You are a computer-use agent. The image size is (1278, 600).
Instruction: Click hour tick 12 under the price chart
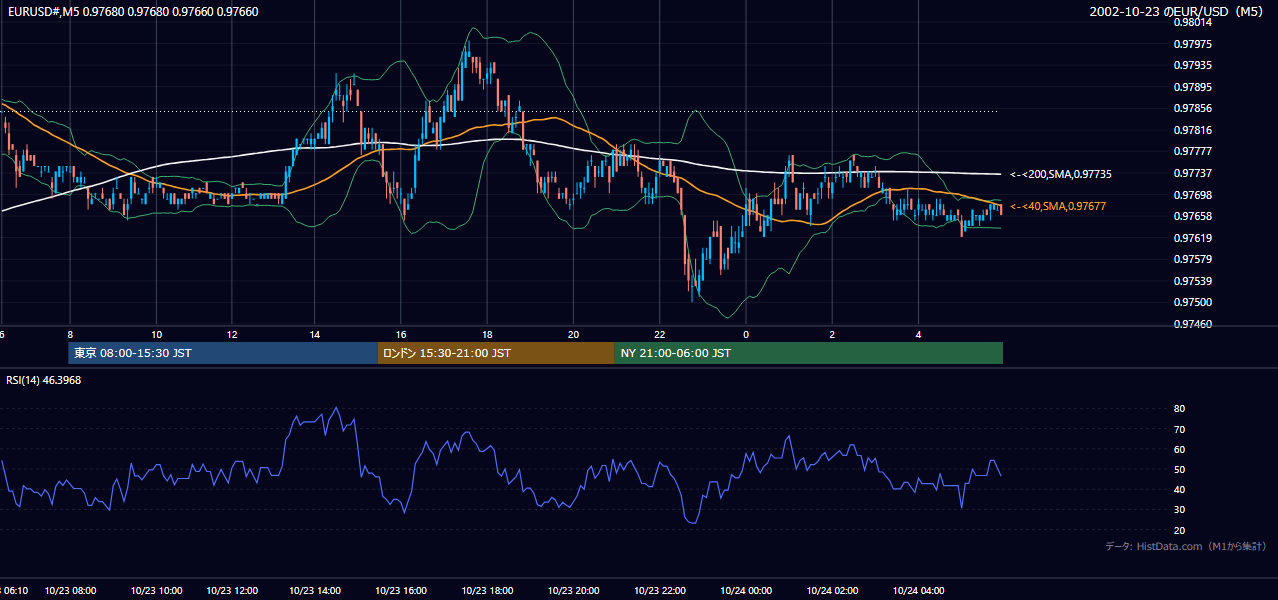[x=233, y=334]
